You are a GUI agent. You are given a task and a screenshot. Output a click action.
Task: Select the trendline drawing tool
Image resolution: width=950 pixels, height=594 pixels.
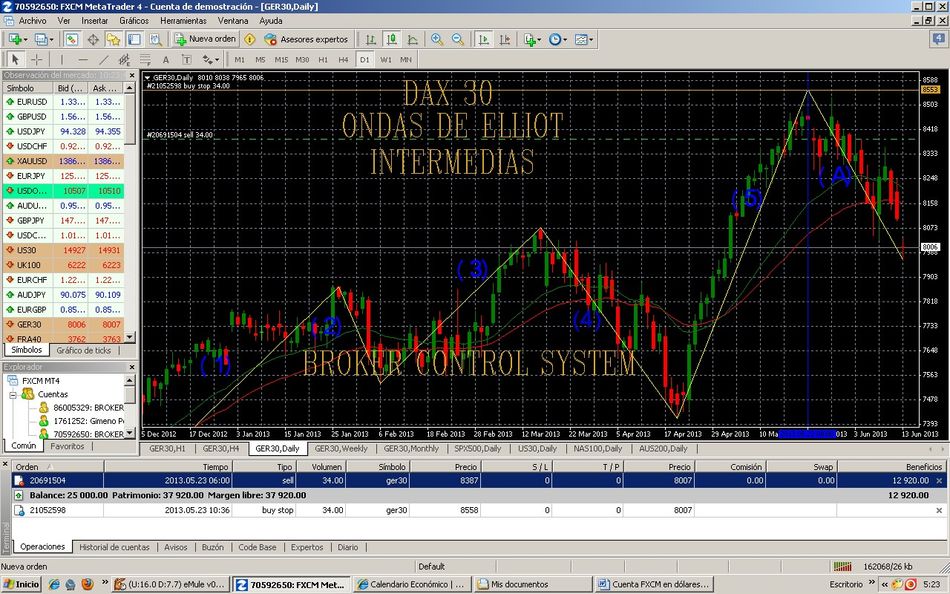[x=104, y=59]
